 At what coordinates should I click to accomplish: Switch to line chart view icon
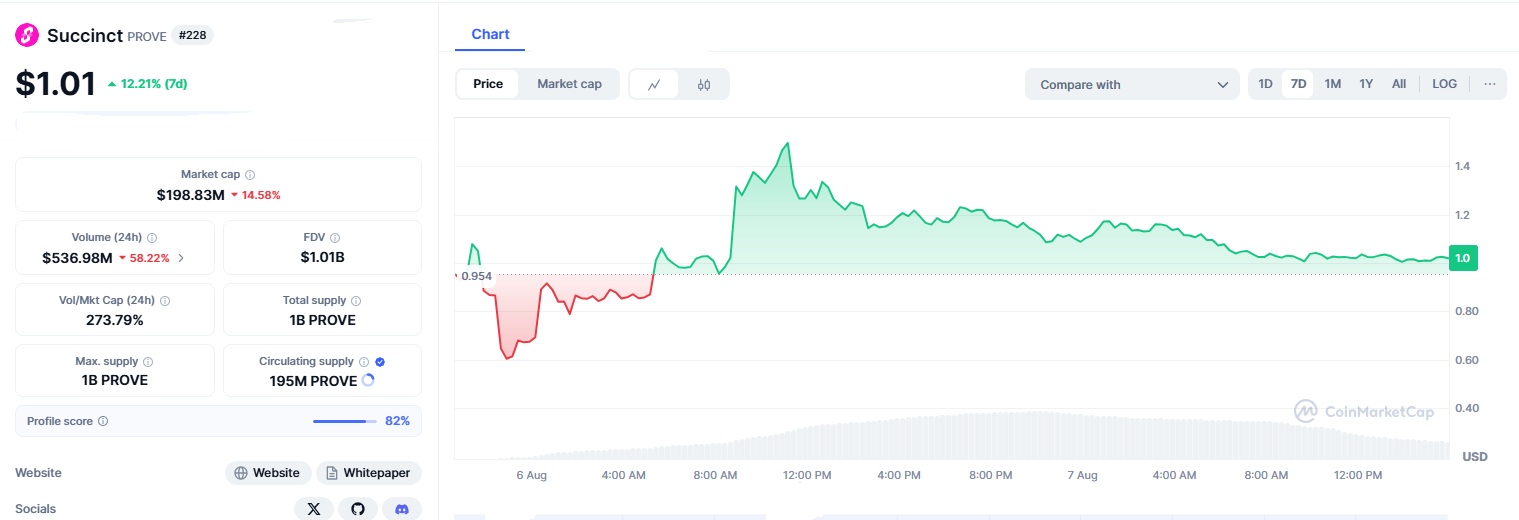point(654,85)
